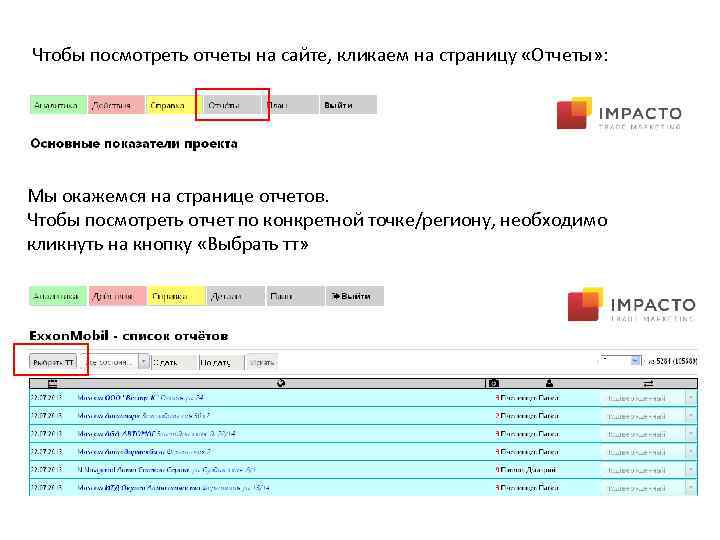Click the IMPACTO logo beside the ExxonMobil heading
The width and height of the screenshot is (720, 540).
[x=632, y=304]
